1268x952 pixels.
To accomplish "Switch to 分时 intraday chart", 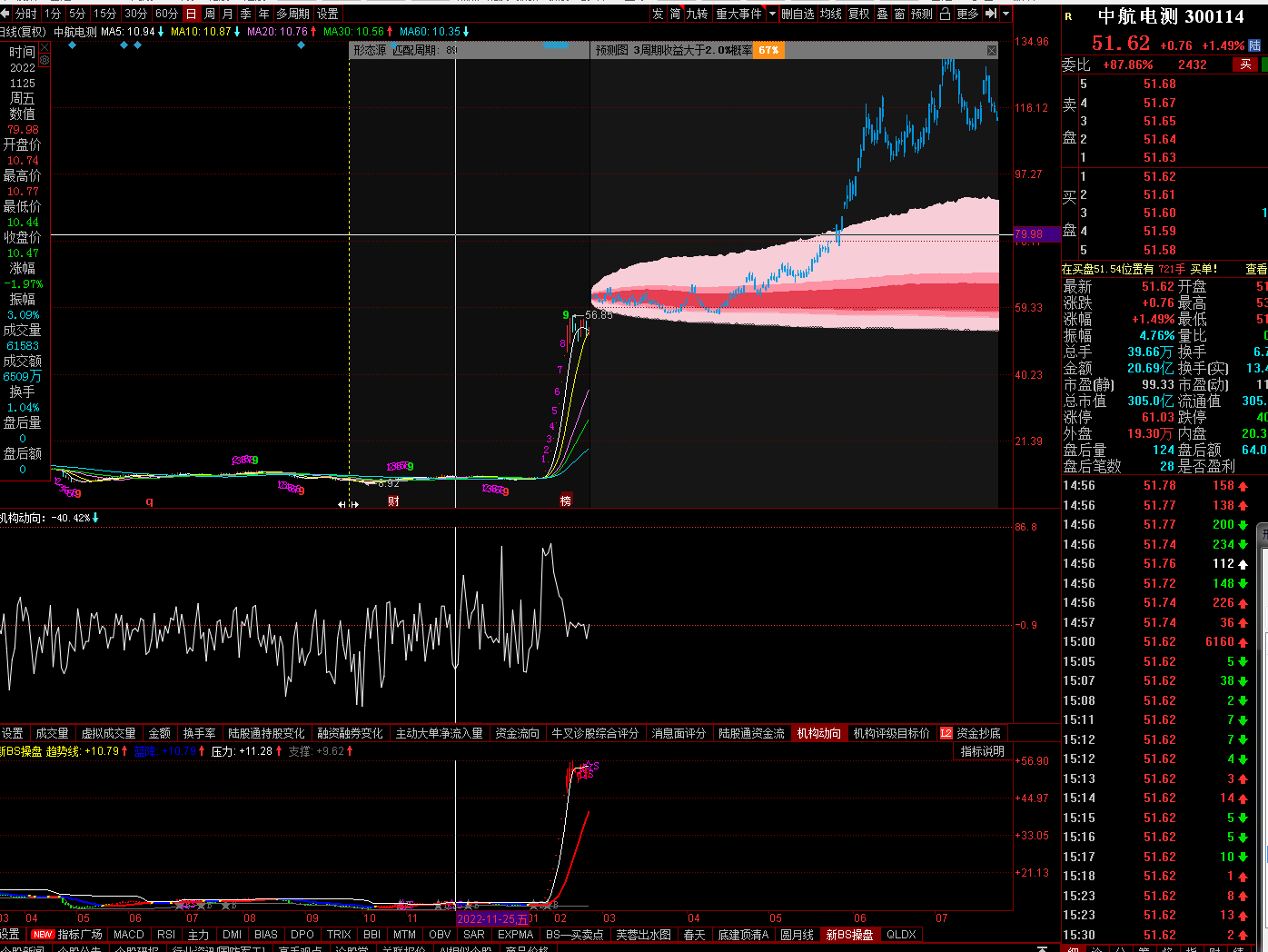I will coord(26,14).
